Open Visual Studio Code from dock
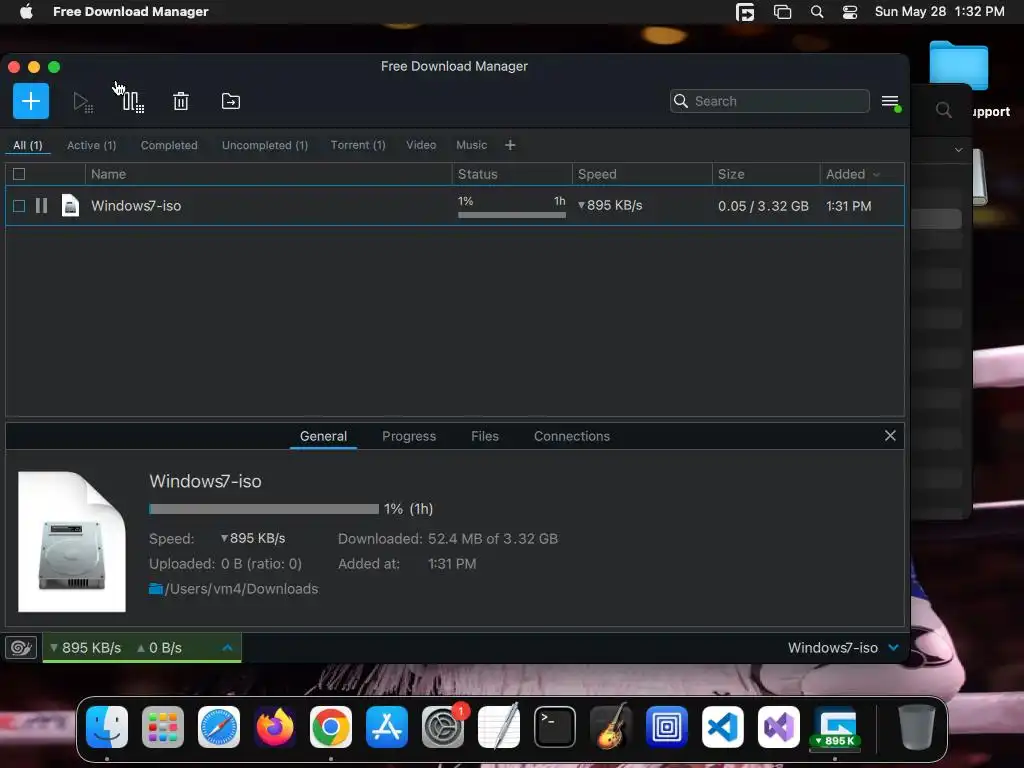The image size is (1024, 768). [722, 727]
